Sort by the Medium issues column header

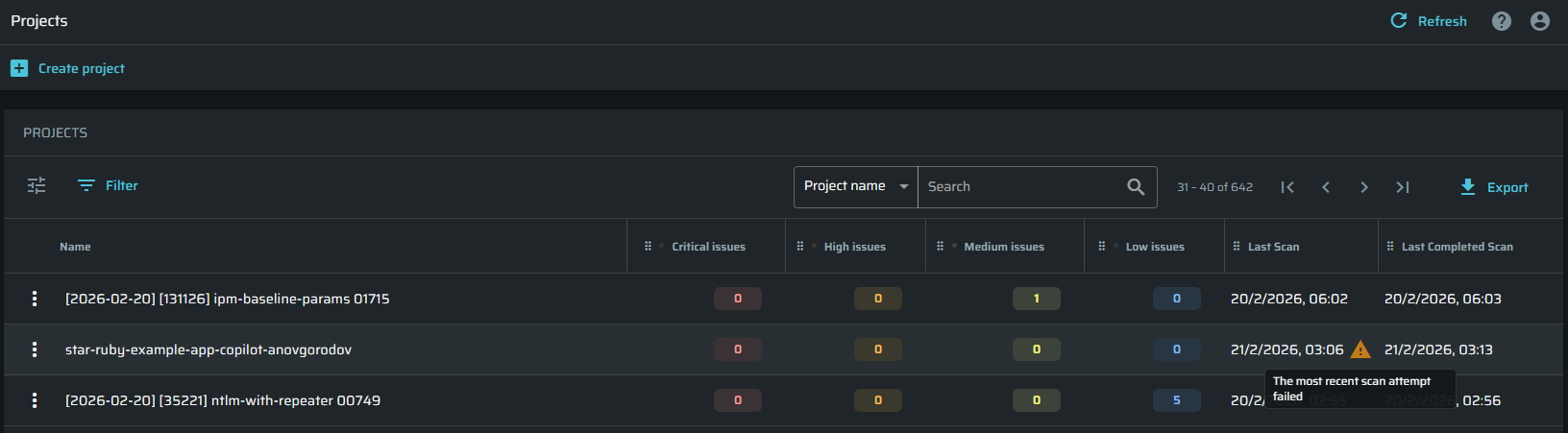pyautogui.click(x=1004, y=247)
